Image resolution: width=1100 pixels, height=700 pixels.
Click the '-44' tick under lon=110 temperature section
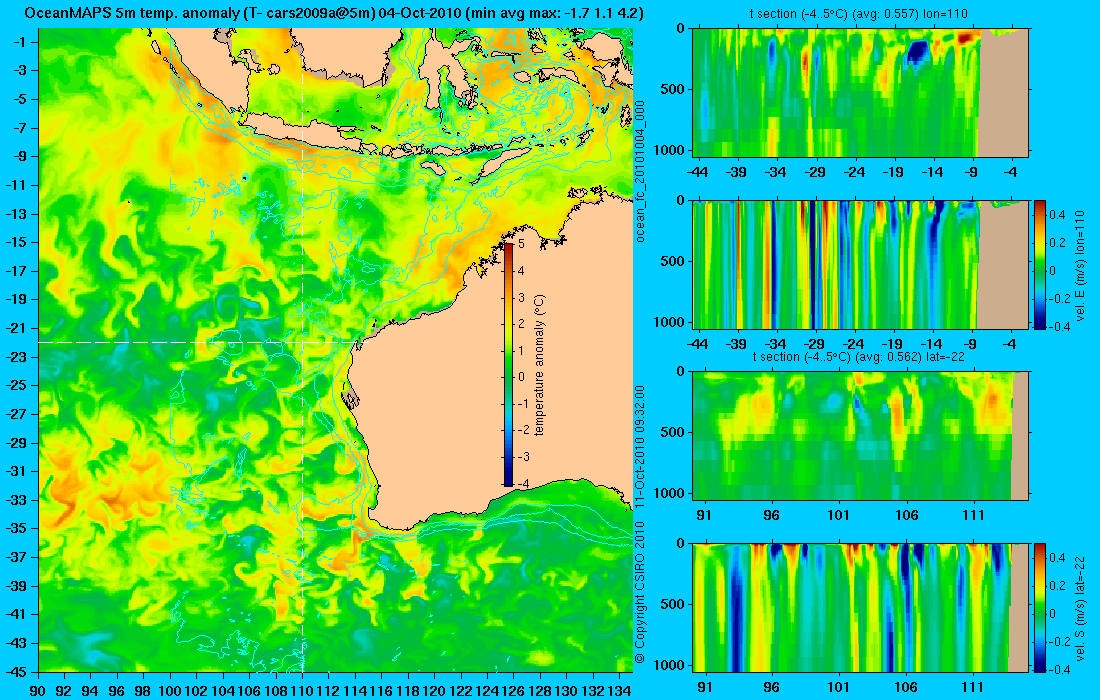[697, 171]
